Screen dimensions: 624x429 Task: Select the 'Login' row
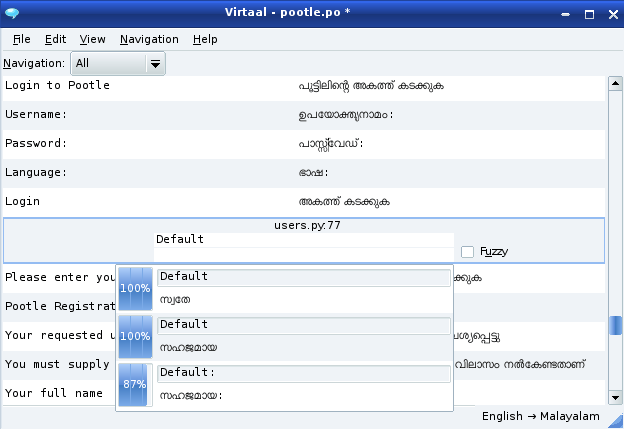pyautogui.click(x=304, y=202)
